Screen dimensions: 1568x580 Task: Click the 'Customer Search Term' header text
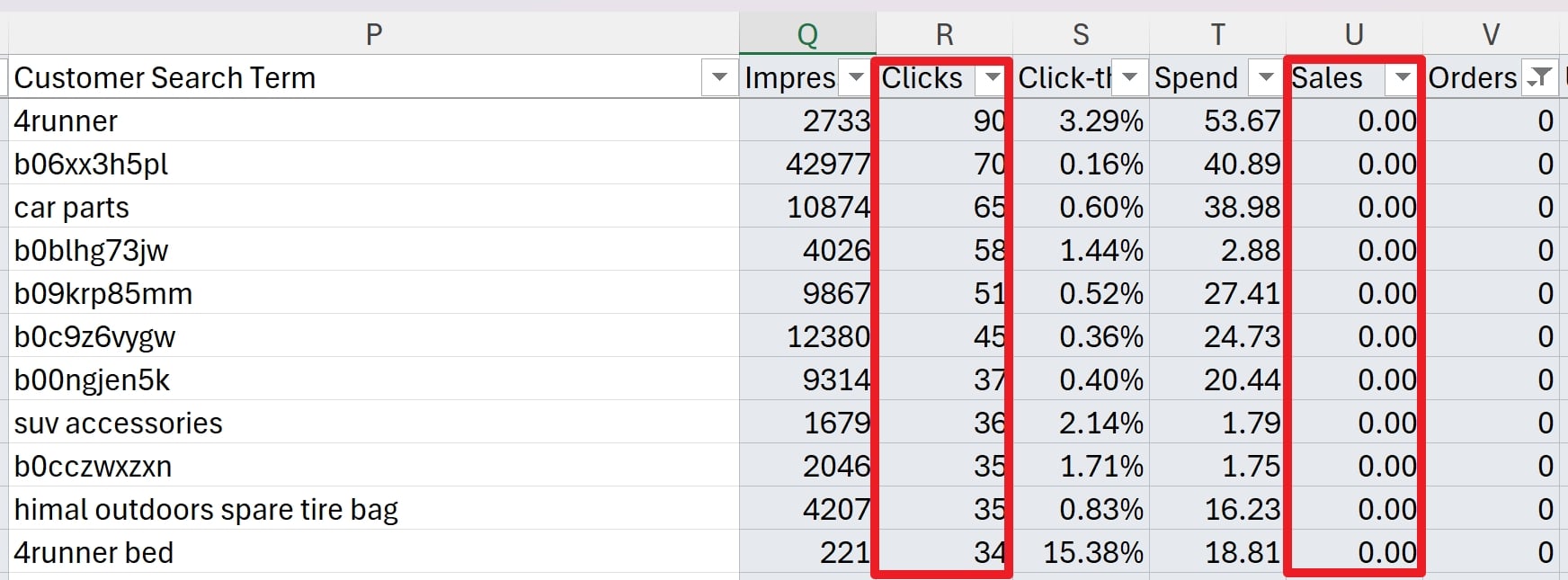coord(165,78)
